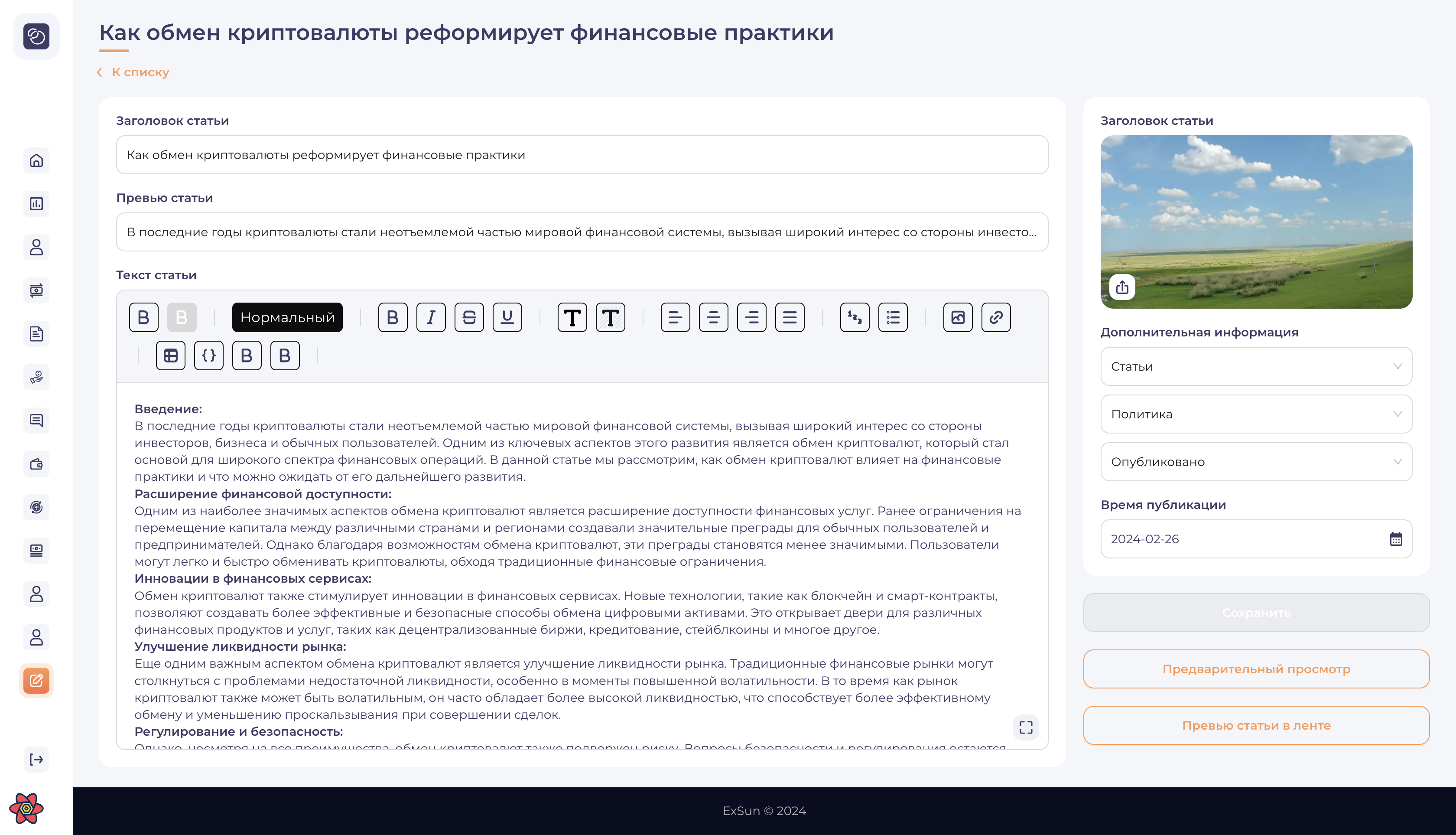Toggle numbered list formatting
This screenshot has height=835, width=1456.
coord(854,317)
